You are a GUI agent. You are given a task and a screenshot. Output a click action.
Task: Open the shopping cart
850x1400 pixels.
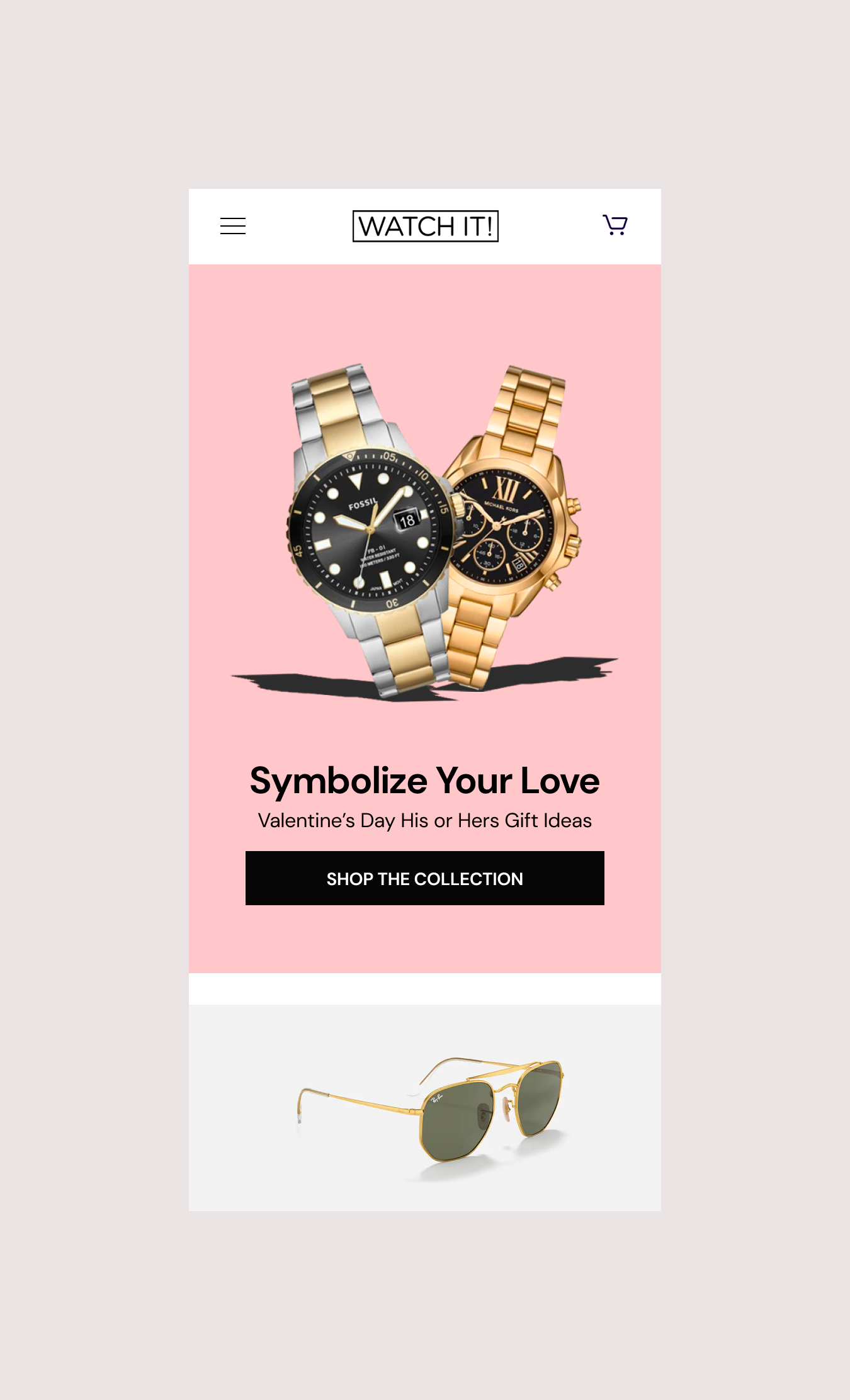[615, 225]
